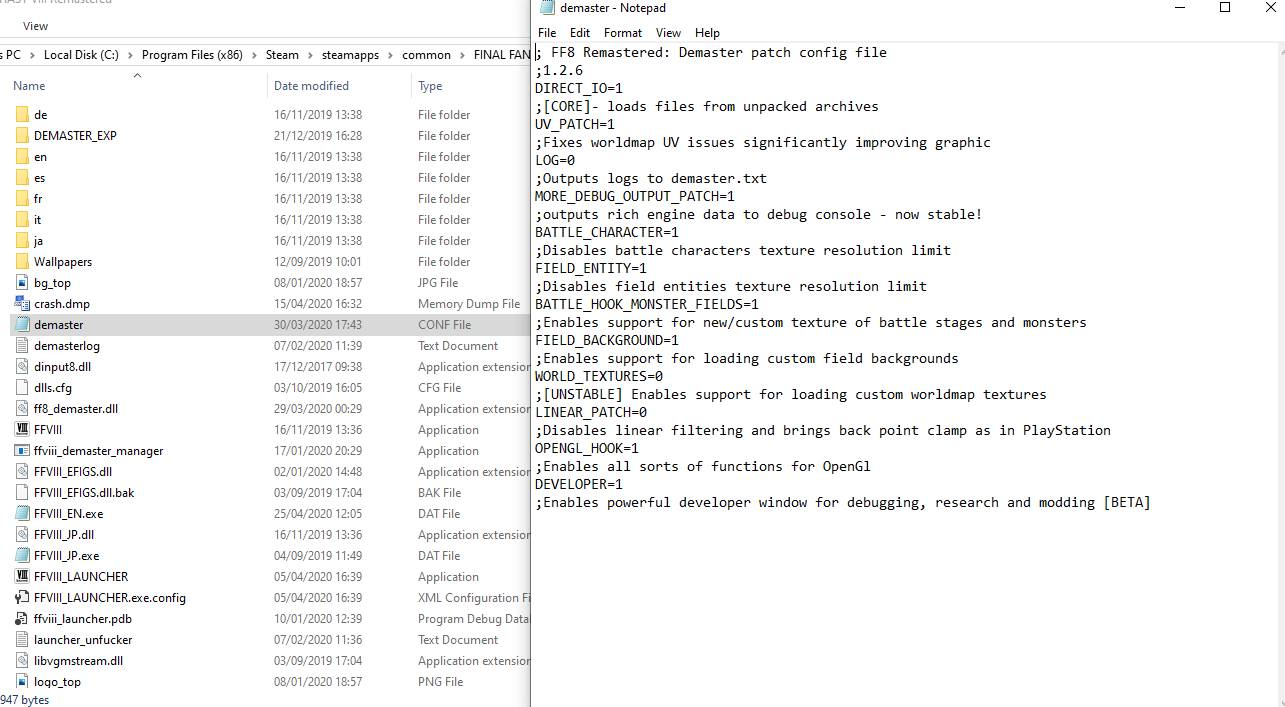The image size is (1285, 707).
Task: Click the ff8_demaster.dll file icon
Action: click(22, 408)
